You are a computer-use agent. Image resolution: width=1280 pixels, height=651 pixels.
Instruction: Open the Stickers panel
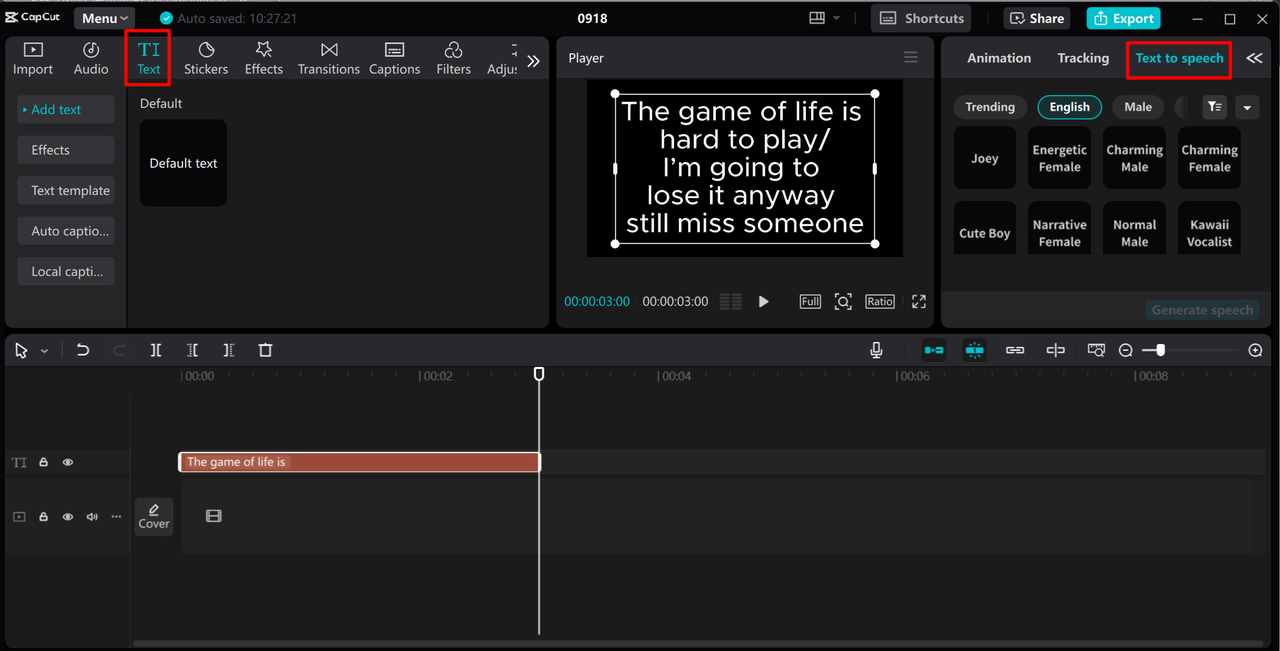206,59
